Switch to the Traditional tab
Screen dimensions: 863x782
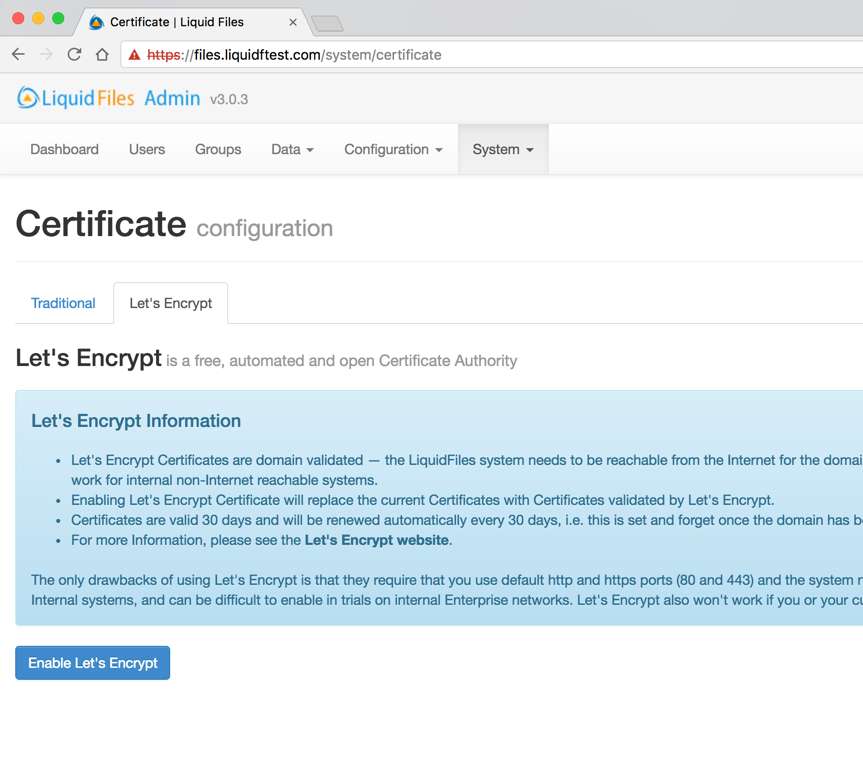click(x=63, y=303)
